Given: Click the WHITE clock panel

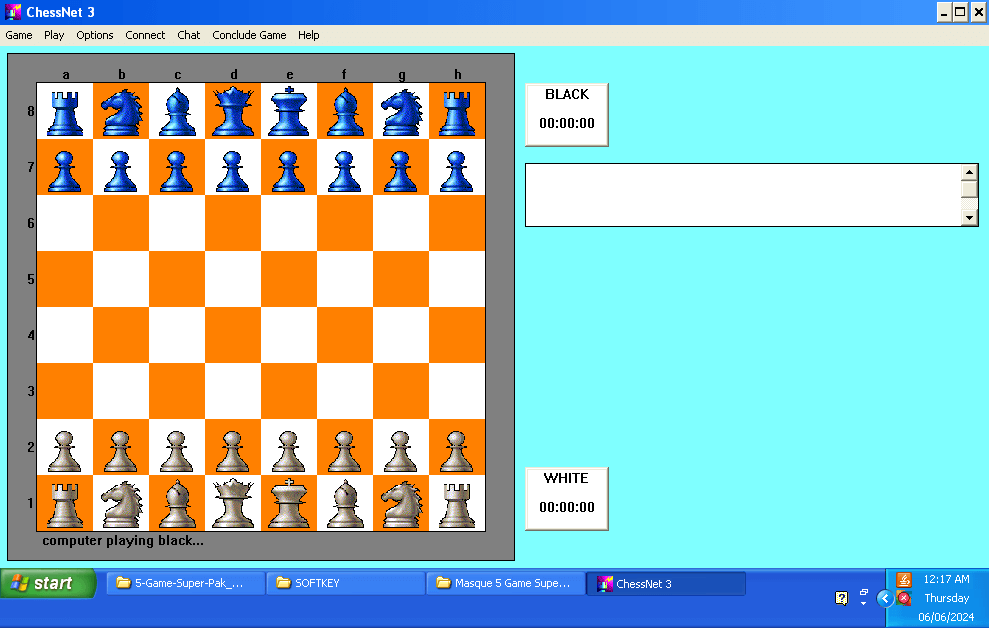Looking at the screenshot, I should click(566, 499).
